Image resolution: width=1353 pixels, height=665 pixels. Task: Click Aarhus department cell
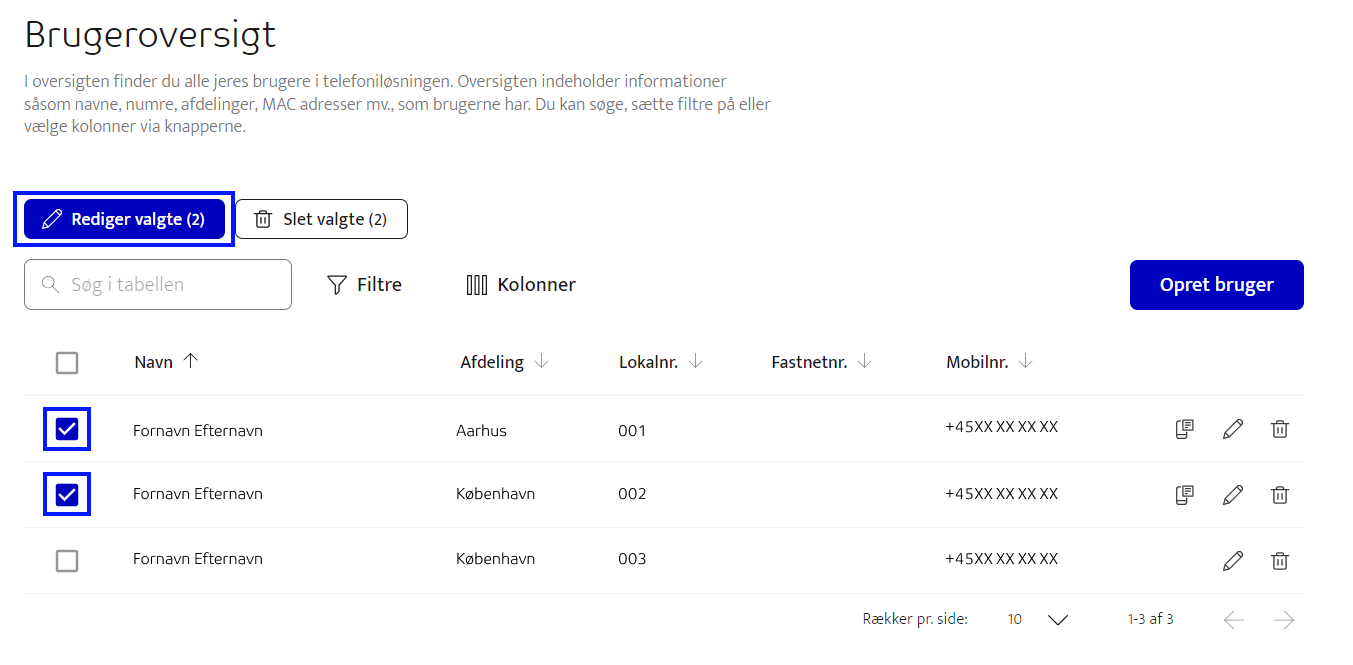[x=481, y=431]
